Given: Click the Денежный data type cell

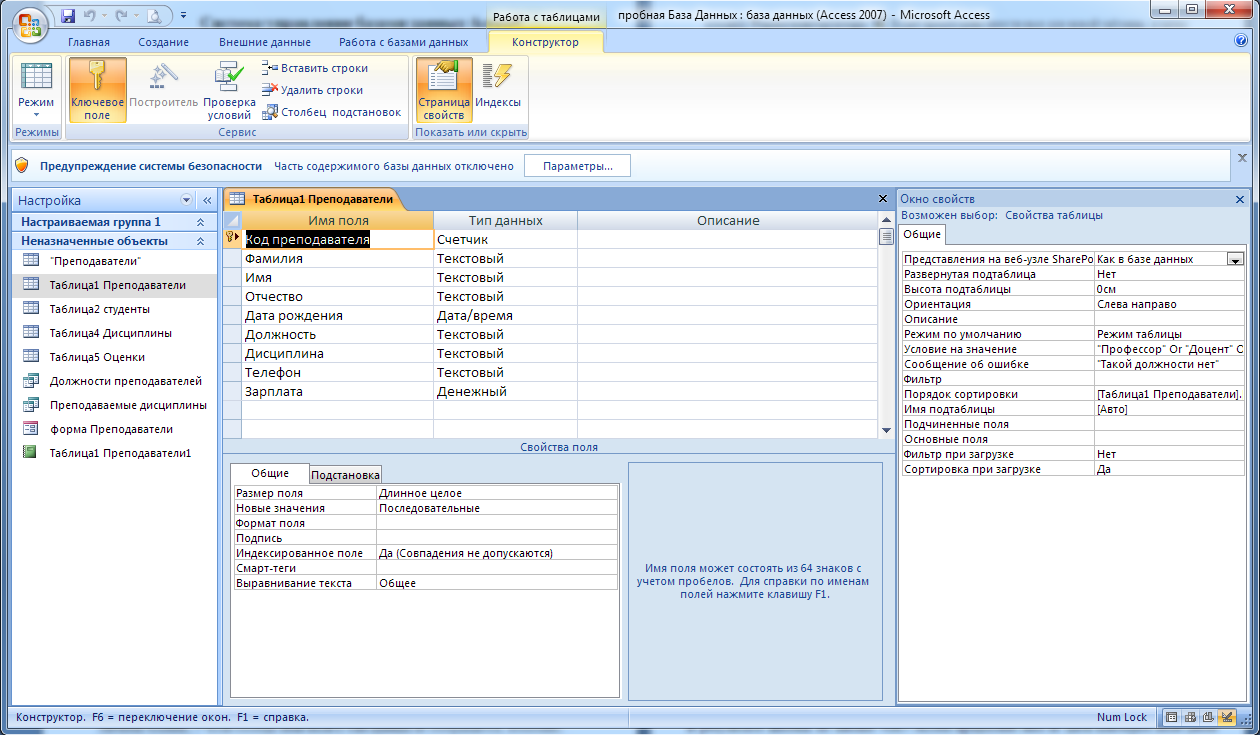Looking at the screenshot, I should click(x=505, y=391).
